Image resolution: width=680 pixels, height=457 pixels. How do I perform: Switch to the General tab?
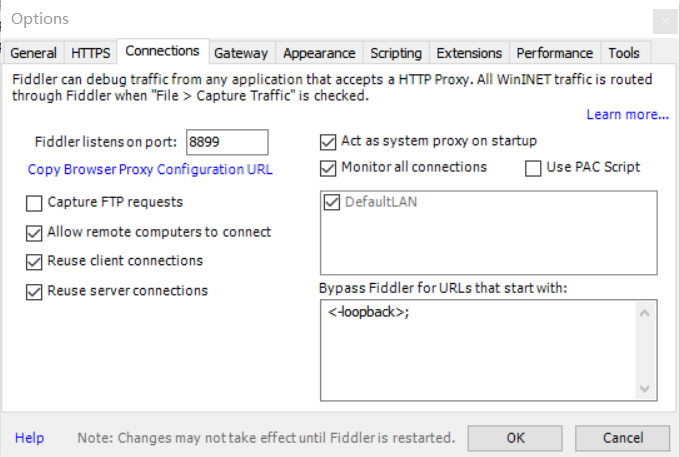click(33, 53)
